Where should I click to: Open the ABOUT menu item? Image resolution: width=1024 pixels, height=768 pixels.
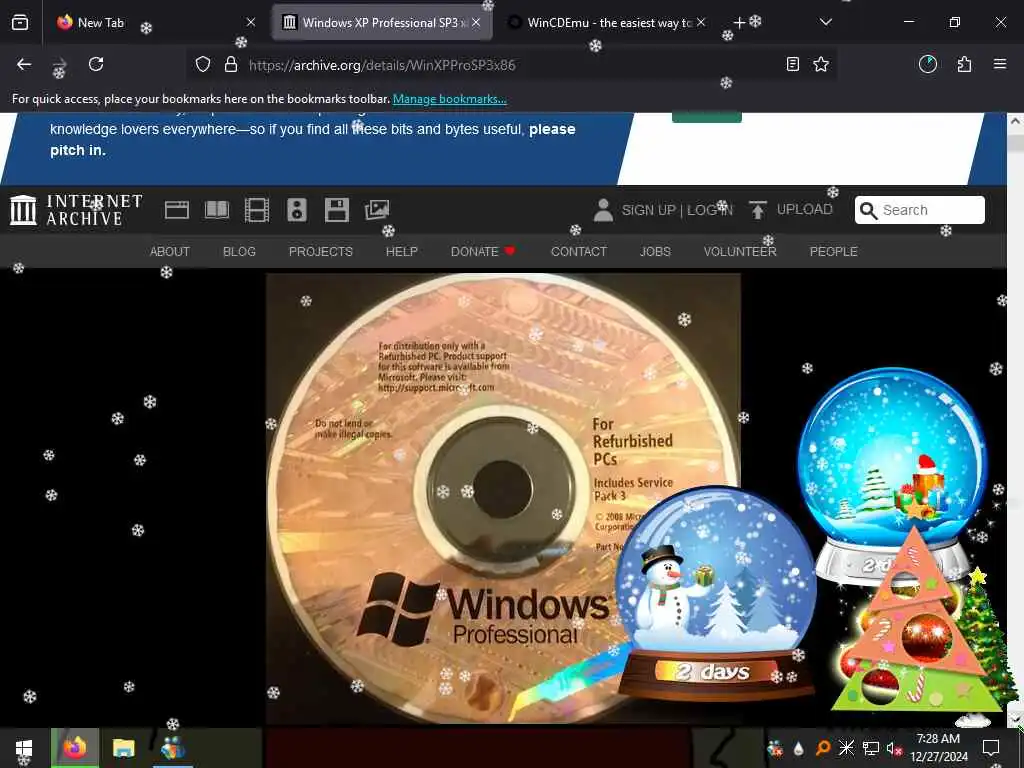pos(170,251)
